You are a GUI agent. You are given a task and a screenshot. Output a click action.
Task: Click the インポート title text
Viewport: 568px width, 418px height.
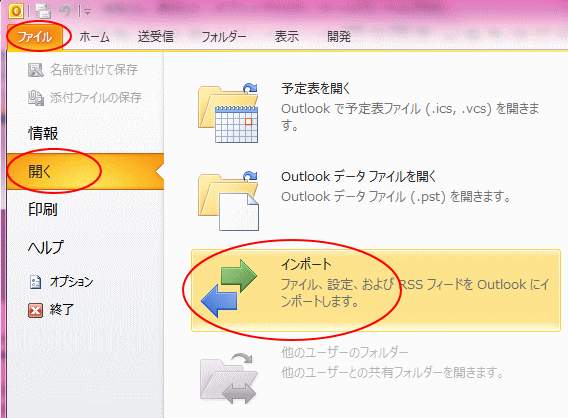click(306, 264)
